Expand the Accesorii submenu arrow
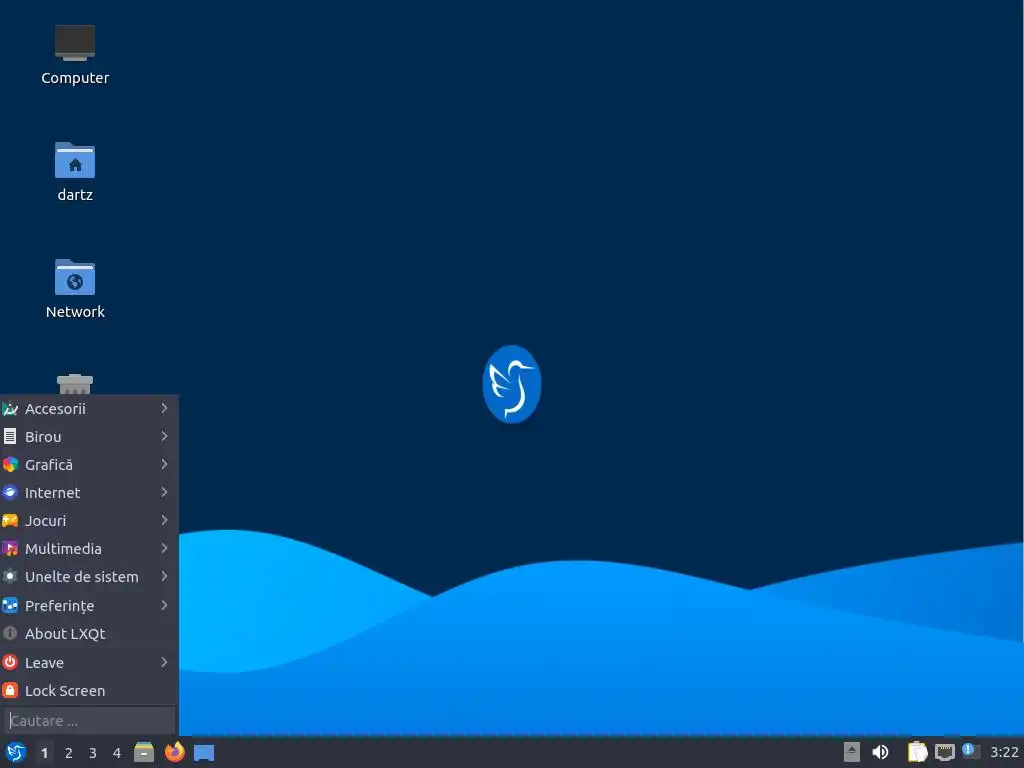Screen dimensions: 1024x768 (x=165, y=408)
